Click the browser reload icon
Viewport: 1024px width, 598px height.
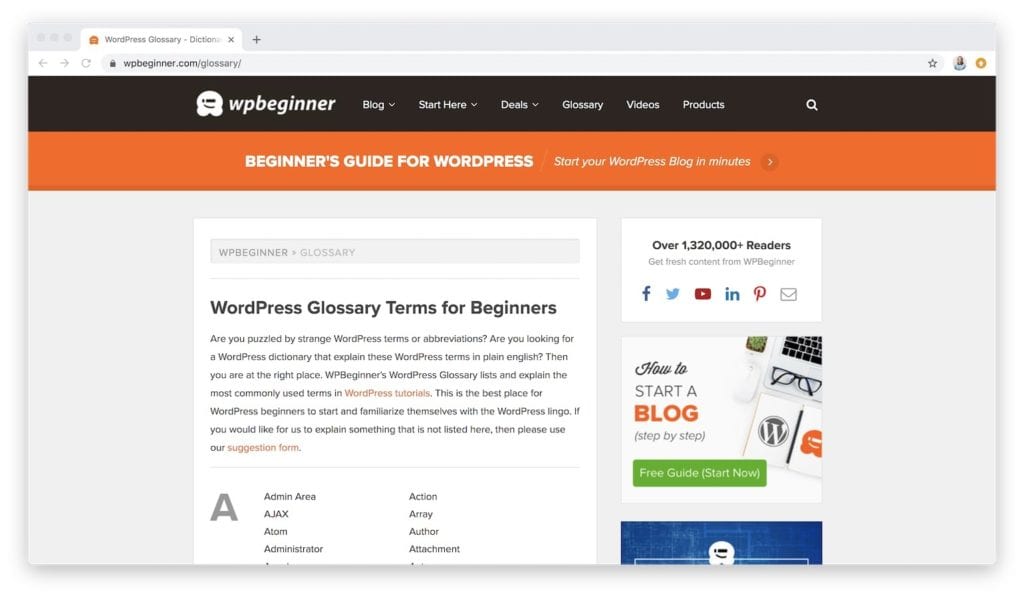(86, 63)
